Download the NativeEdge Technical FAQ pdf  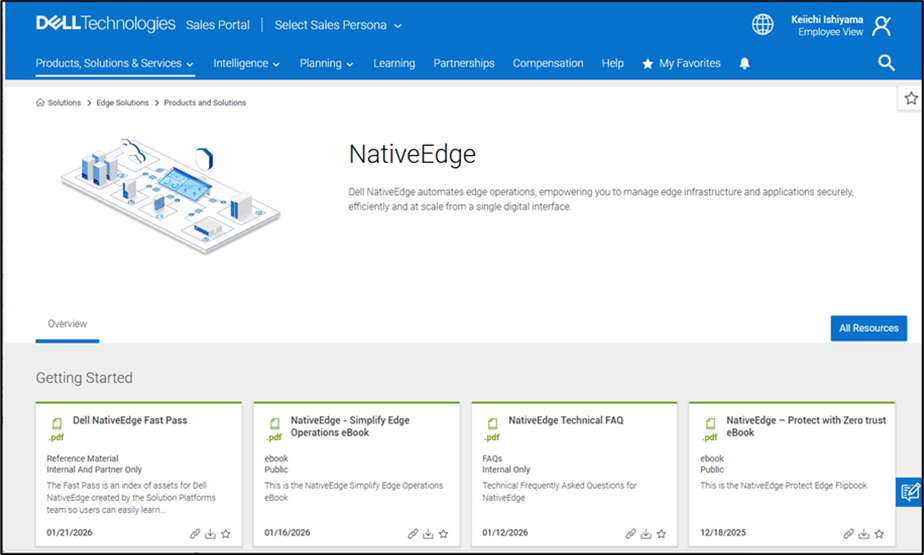[646, 534]
